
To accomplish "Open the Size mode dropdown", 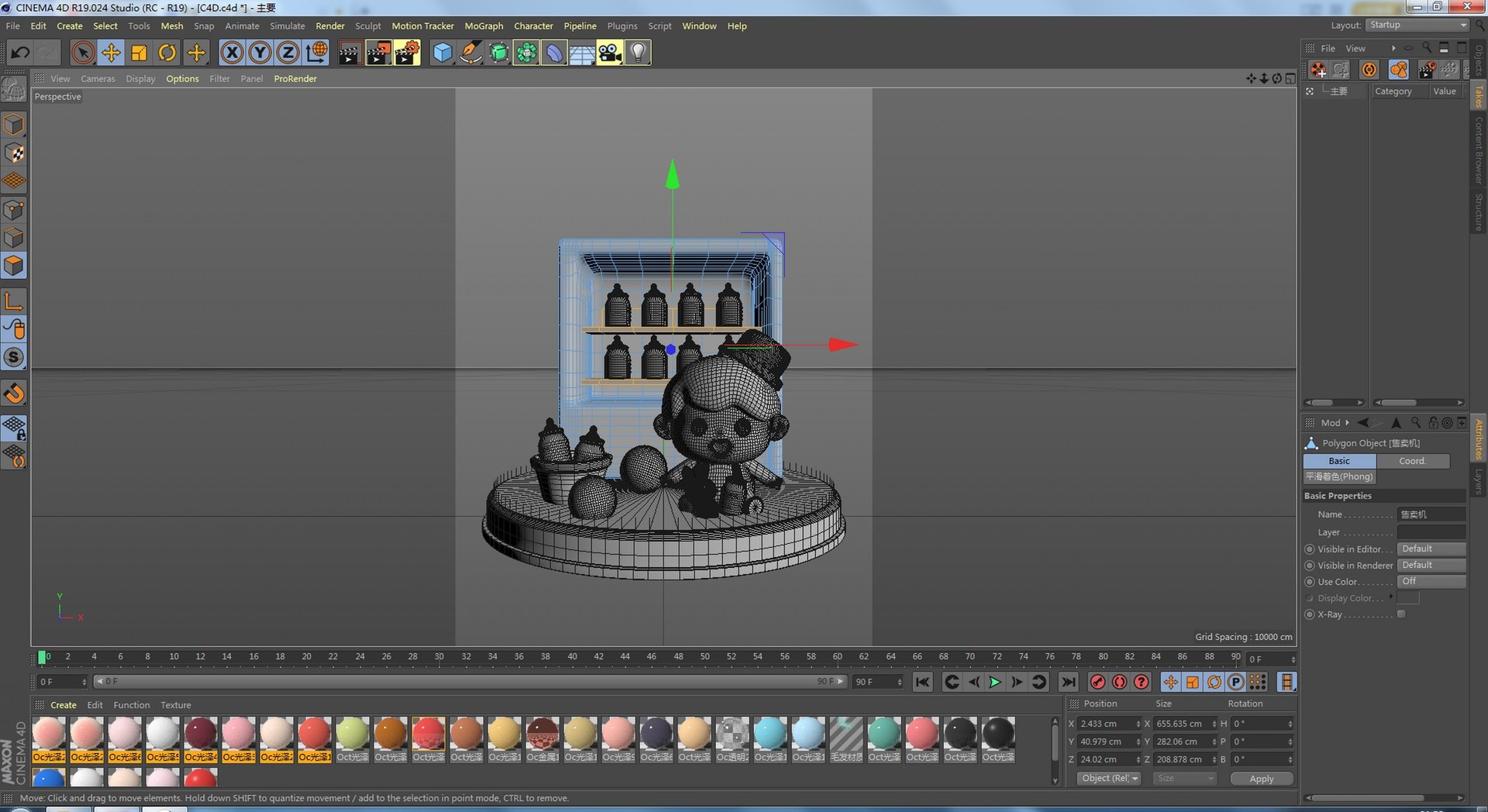I will click(x=1184, y=778).
